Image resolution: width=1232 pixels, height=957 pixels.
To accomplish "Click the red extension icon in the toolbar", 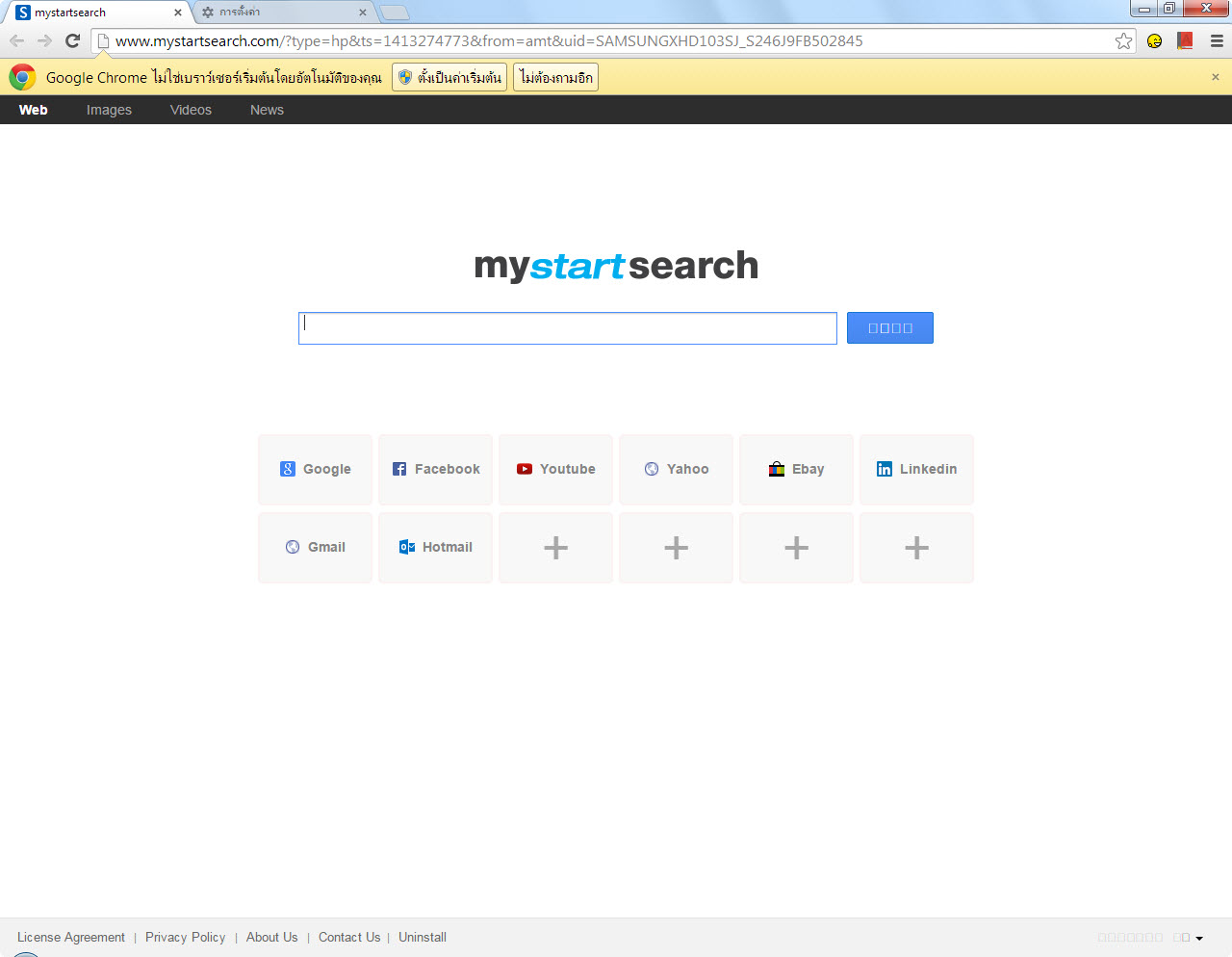I will tap(1185, 40).
